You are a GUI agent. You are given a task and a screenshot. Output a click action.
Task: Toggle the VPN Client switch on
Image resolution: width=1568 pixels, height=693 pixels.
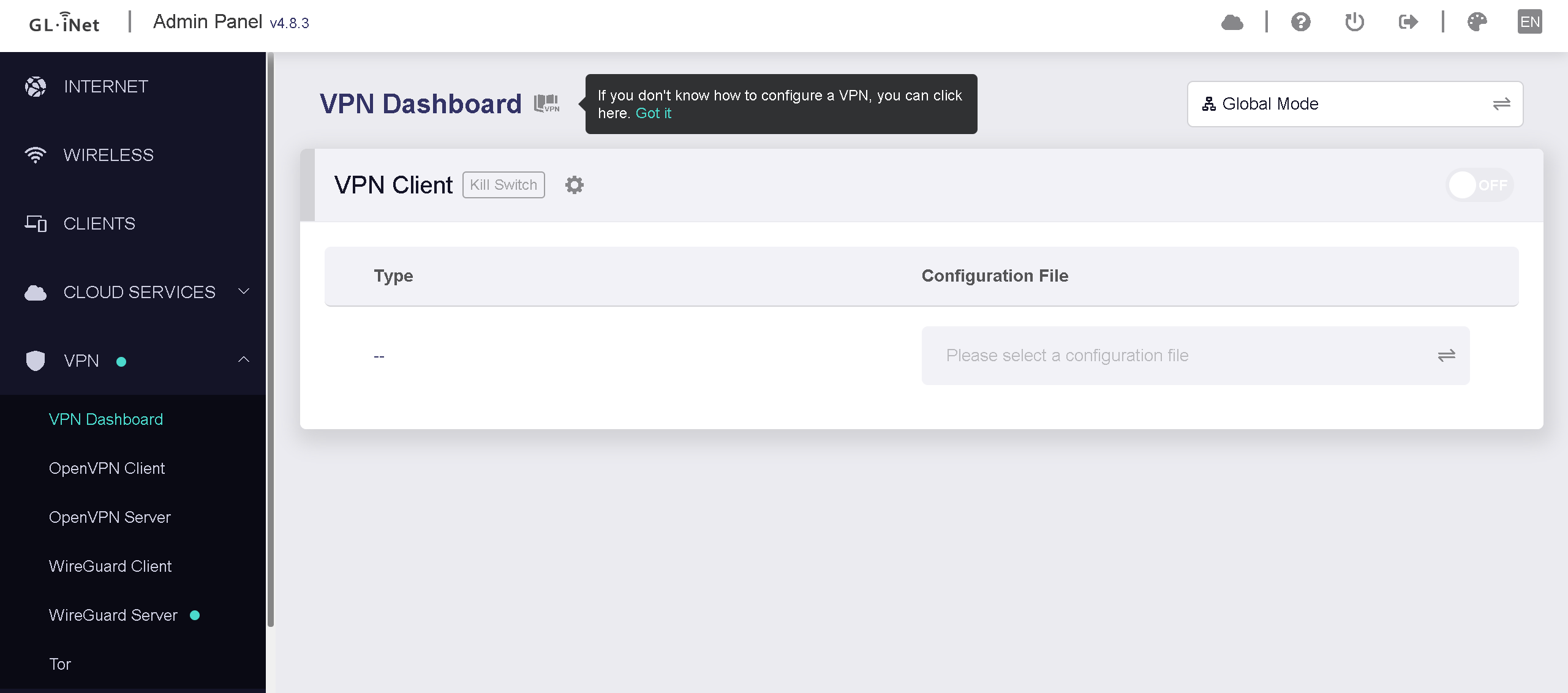tap(1479, 185)
